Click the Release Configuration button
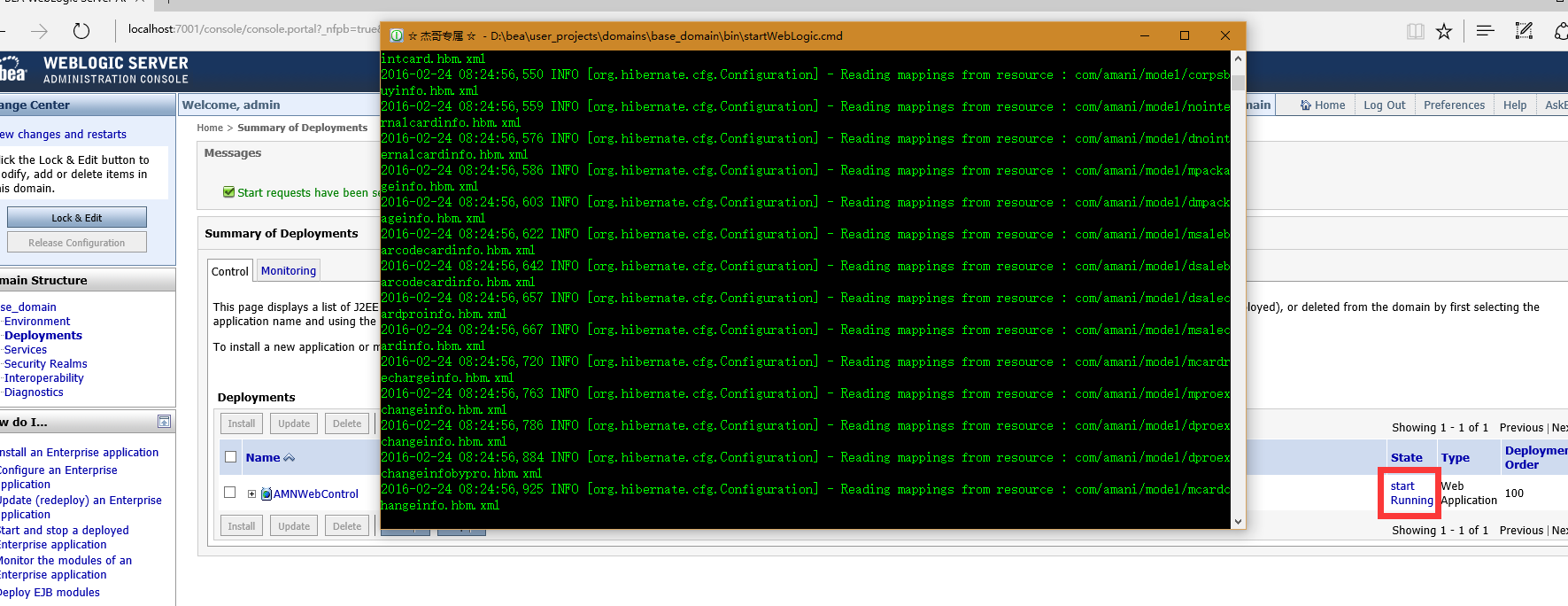Viewport: 1568px width, 606px height. click(77, 242)
